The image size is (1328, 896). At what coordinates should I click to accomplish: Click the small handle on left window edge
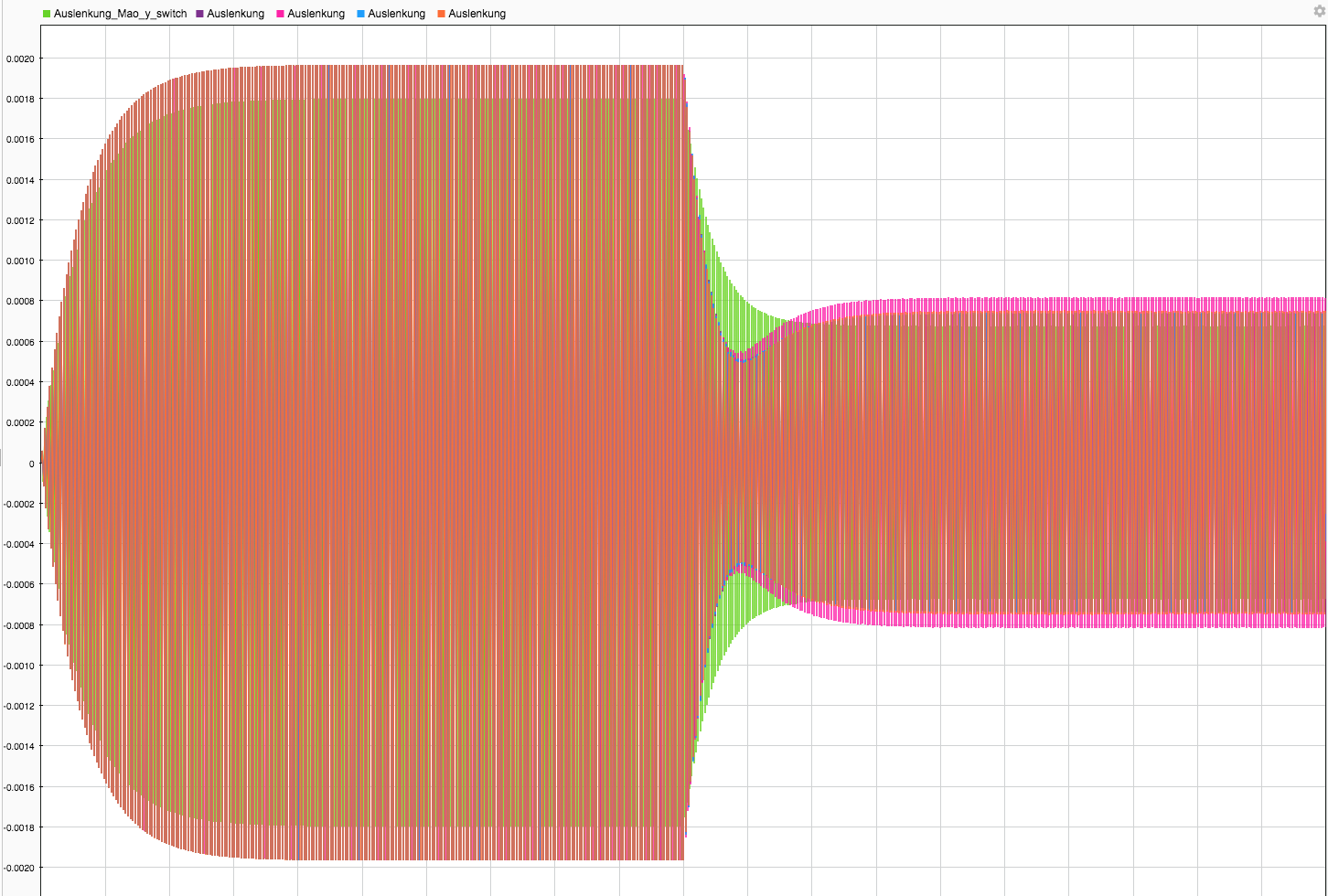click(x=2, y=457)
